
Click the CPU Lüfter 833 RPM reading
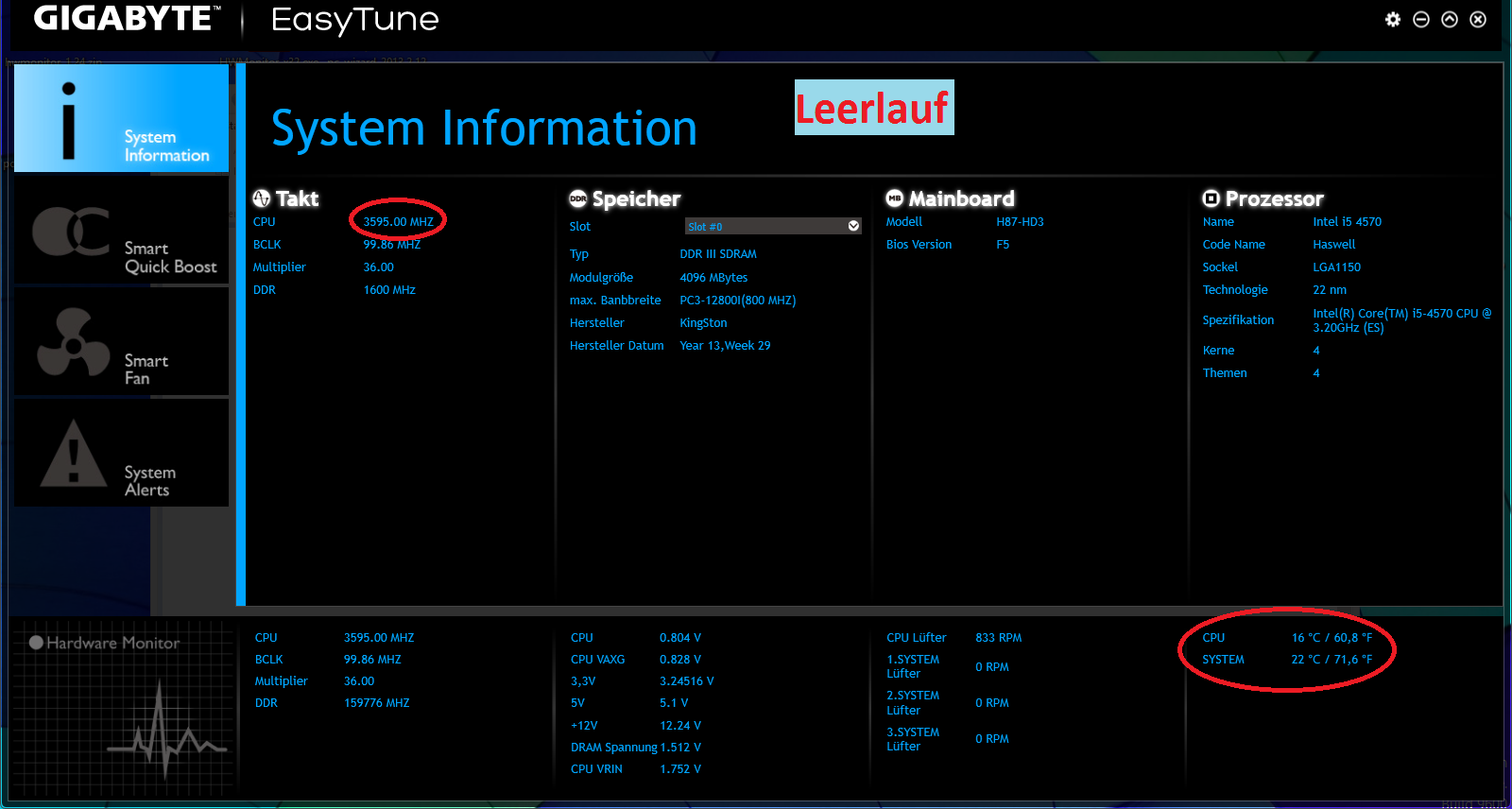[x=999, y=638]
